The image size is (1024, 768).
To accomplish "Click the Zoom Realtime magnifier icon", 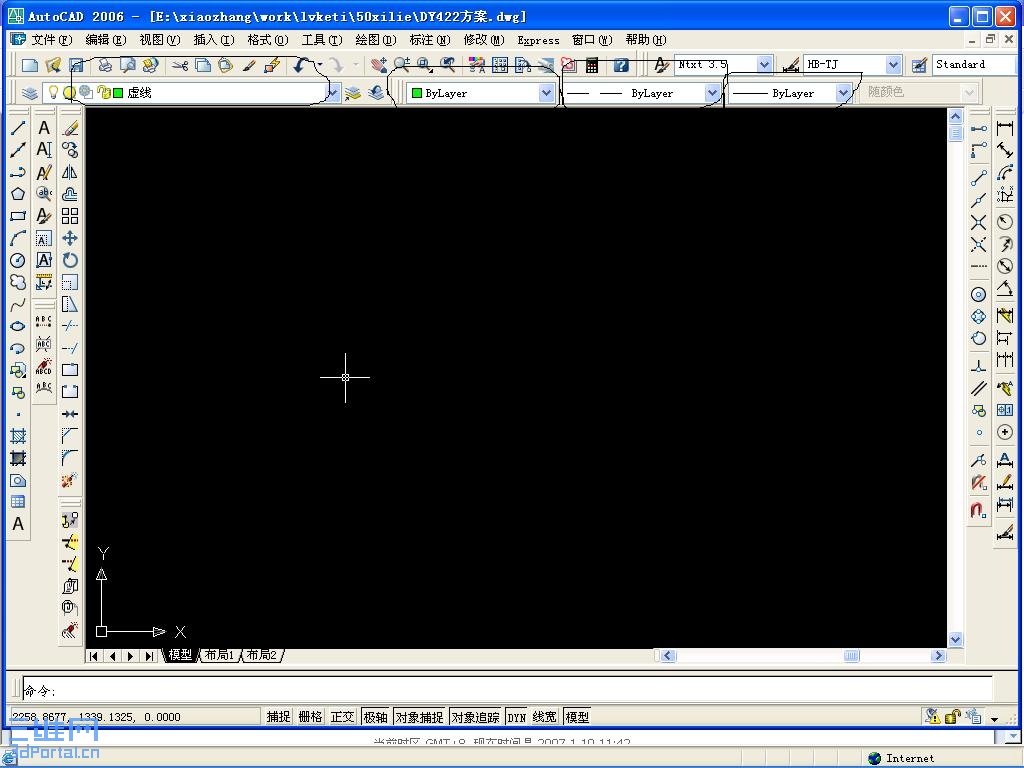I will tap(402, 65).
